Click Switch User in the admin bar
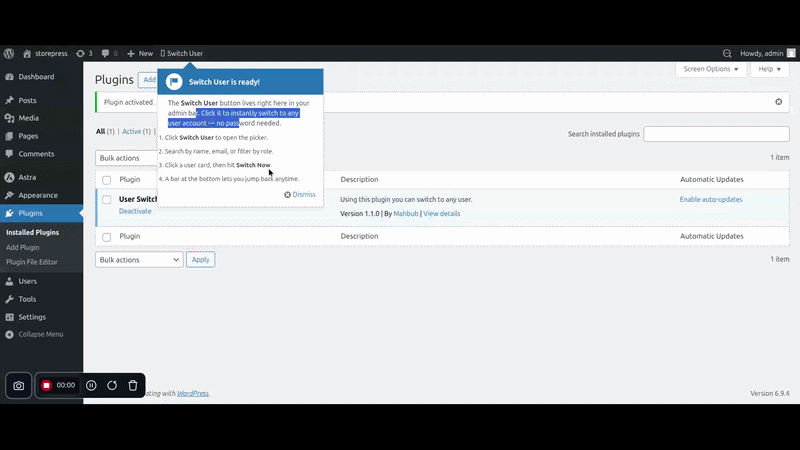The image size is (800, 450). tap(182, 54)
